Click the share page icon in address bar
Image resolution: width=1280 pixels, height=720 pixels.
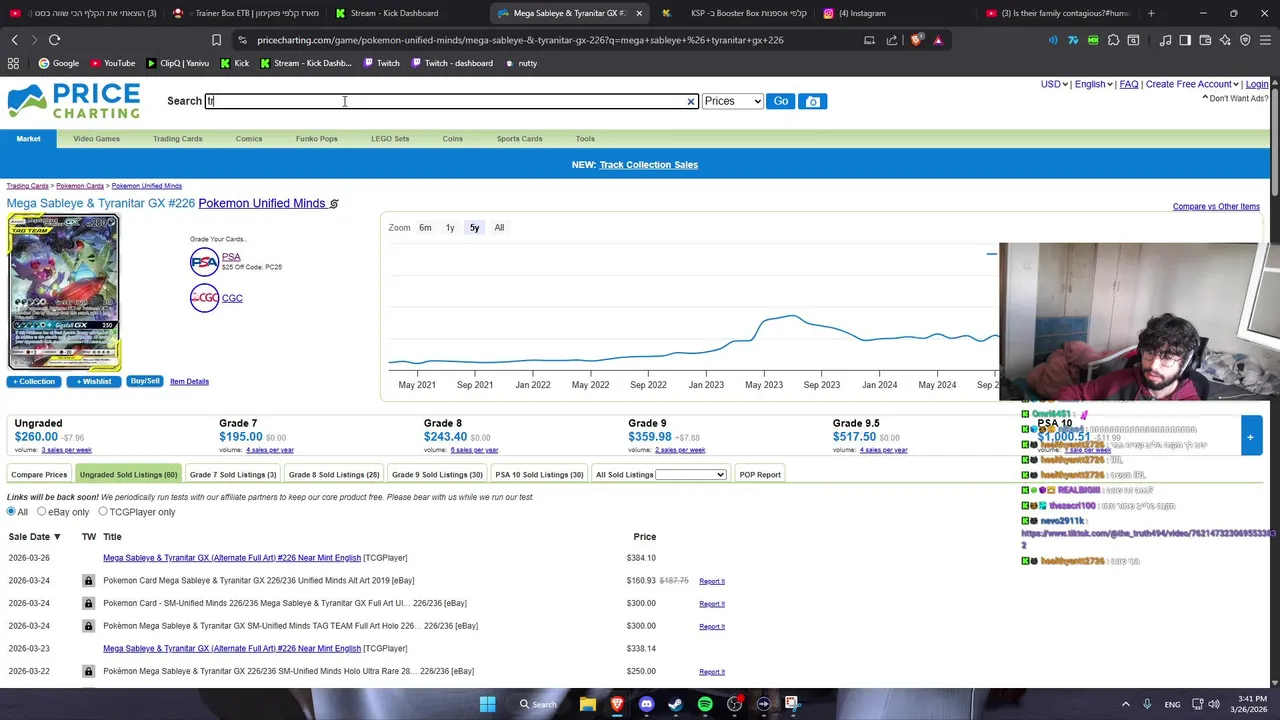892,40
